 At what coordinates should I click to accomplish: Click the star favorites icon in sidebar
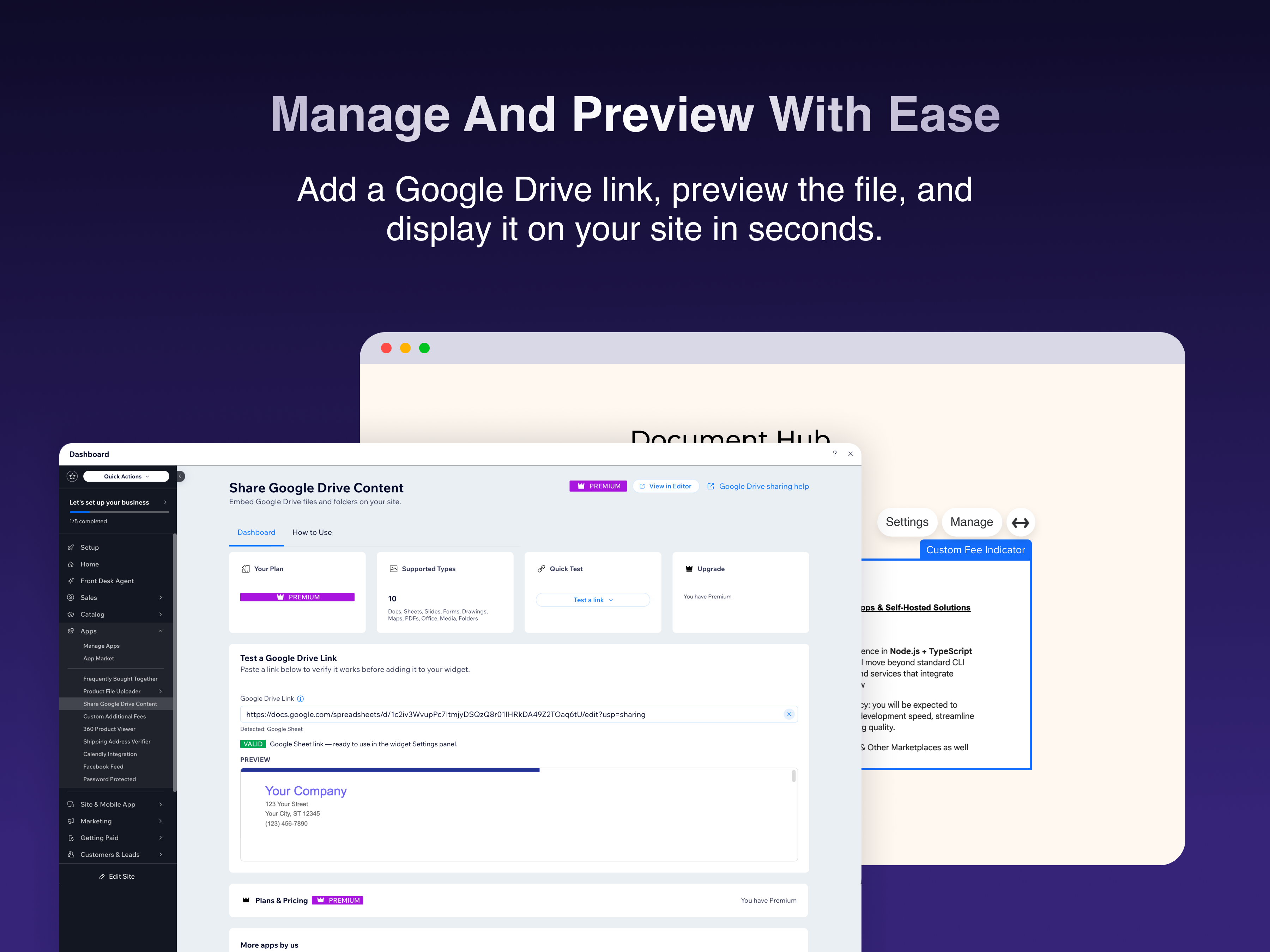pos(72,476)
